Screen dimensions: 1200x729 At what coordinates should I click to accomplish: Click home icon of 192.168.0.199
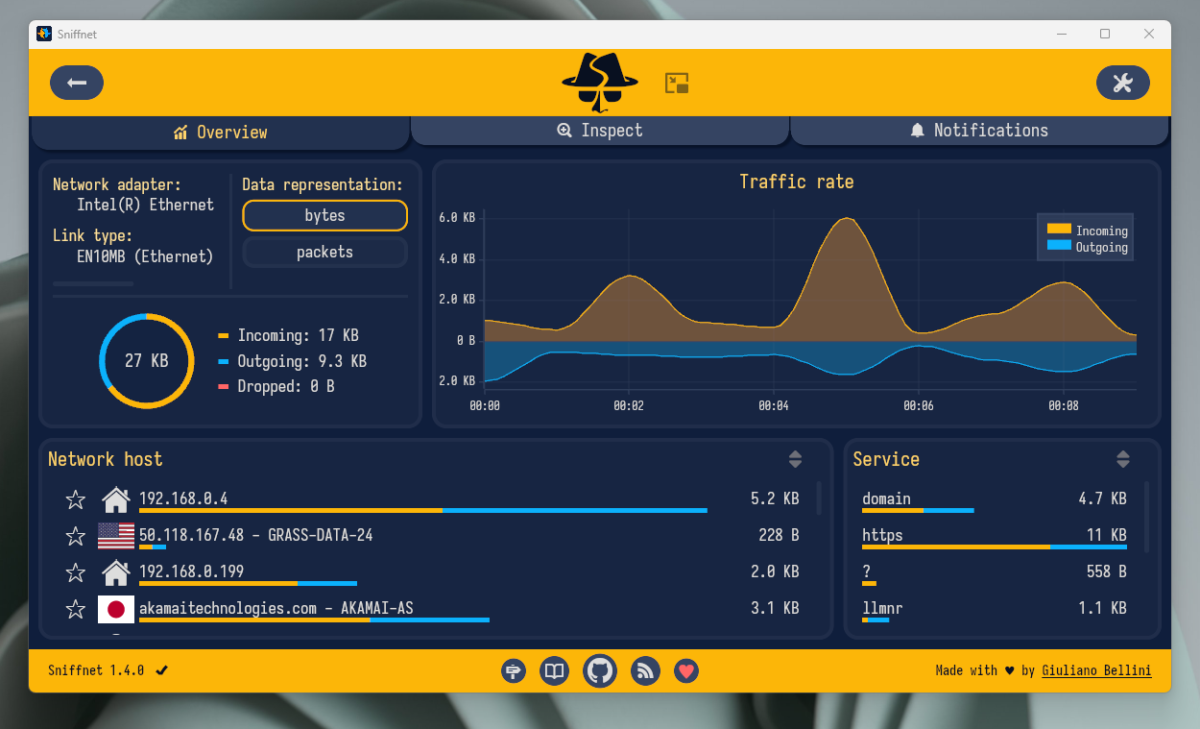[x=116, y=572]
